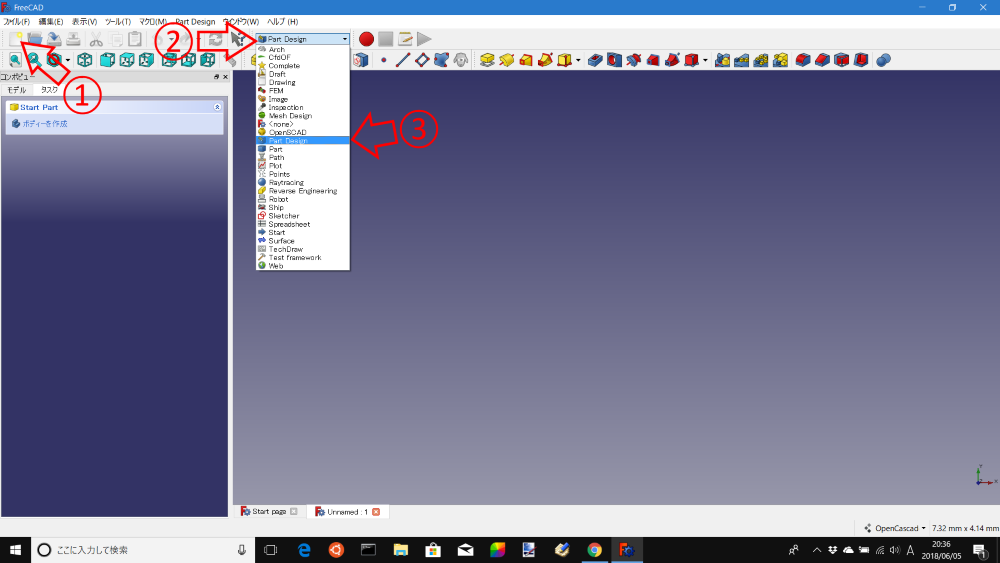Click the What's This help cursor icon
Viewport: 1000px width, 563px height.
239,39
